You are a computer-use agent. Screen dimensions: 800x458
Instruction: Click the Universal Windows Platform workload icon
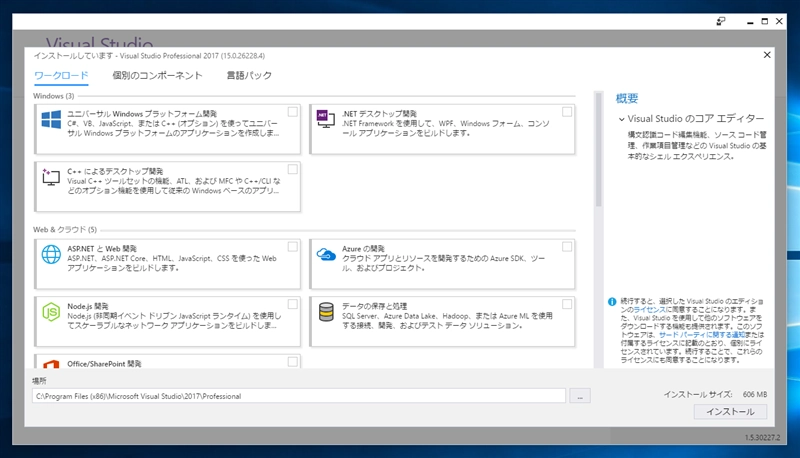coord(51,120)
